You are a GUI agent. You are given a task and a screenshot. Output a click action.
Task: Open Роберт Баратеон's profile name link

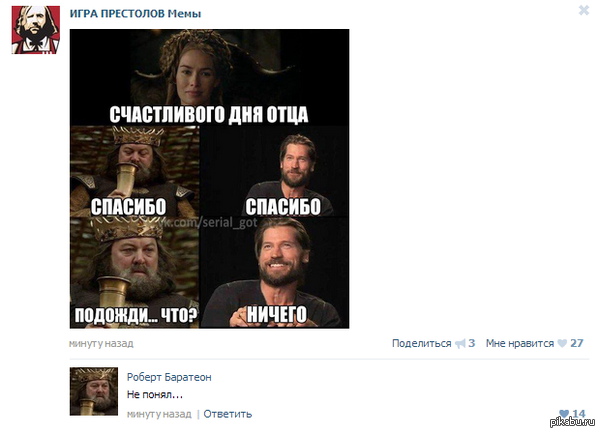(x=169, y=377)
